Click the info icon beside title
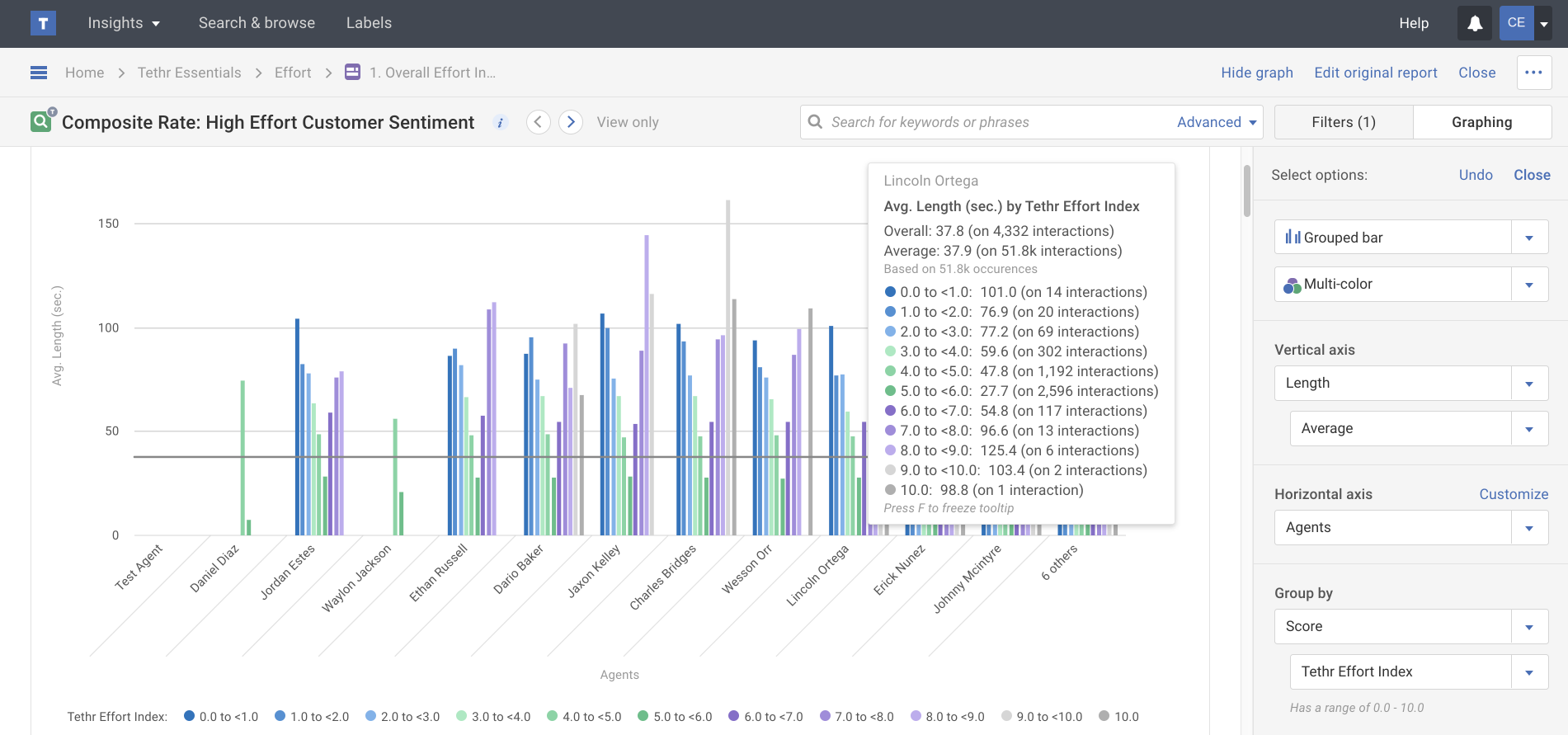 coord(500,123)
